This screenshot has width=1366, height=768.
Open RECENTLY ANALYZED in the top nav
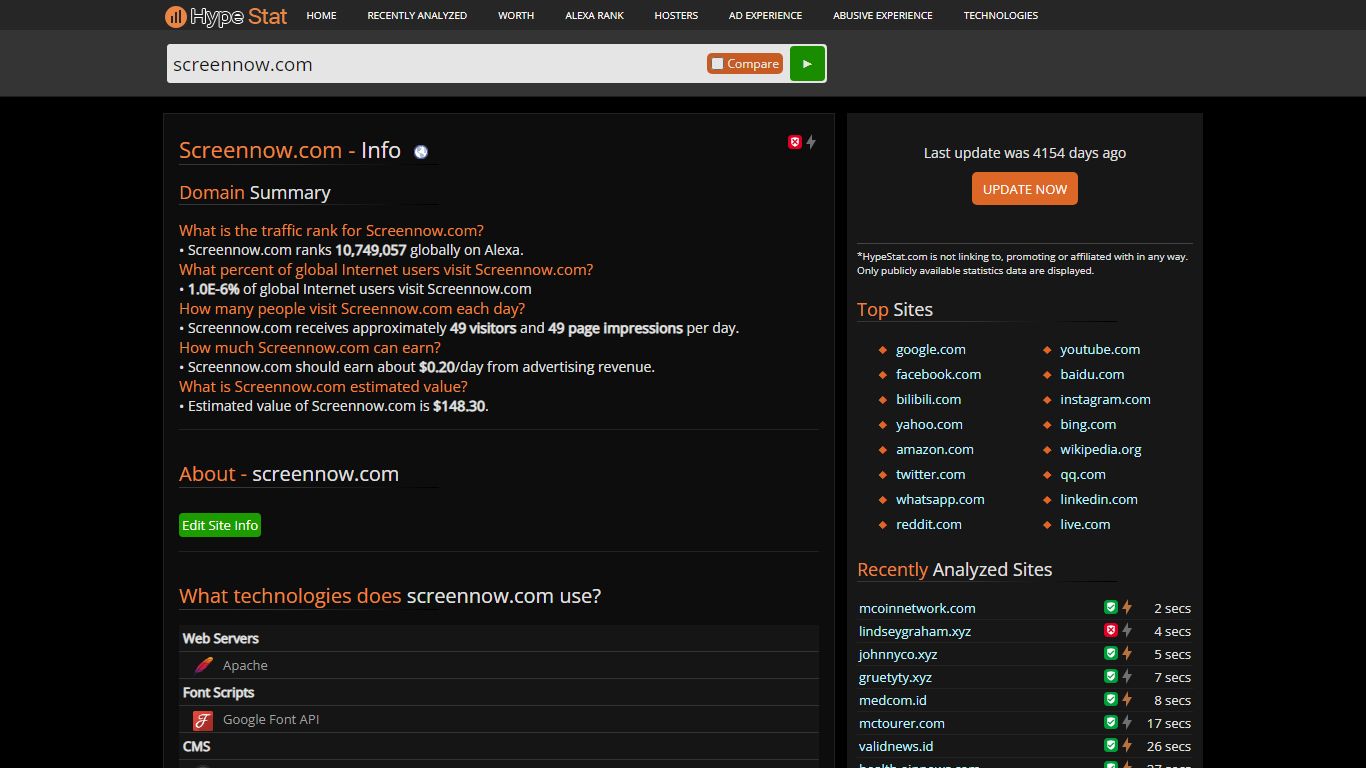417,15
